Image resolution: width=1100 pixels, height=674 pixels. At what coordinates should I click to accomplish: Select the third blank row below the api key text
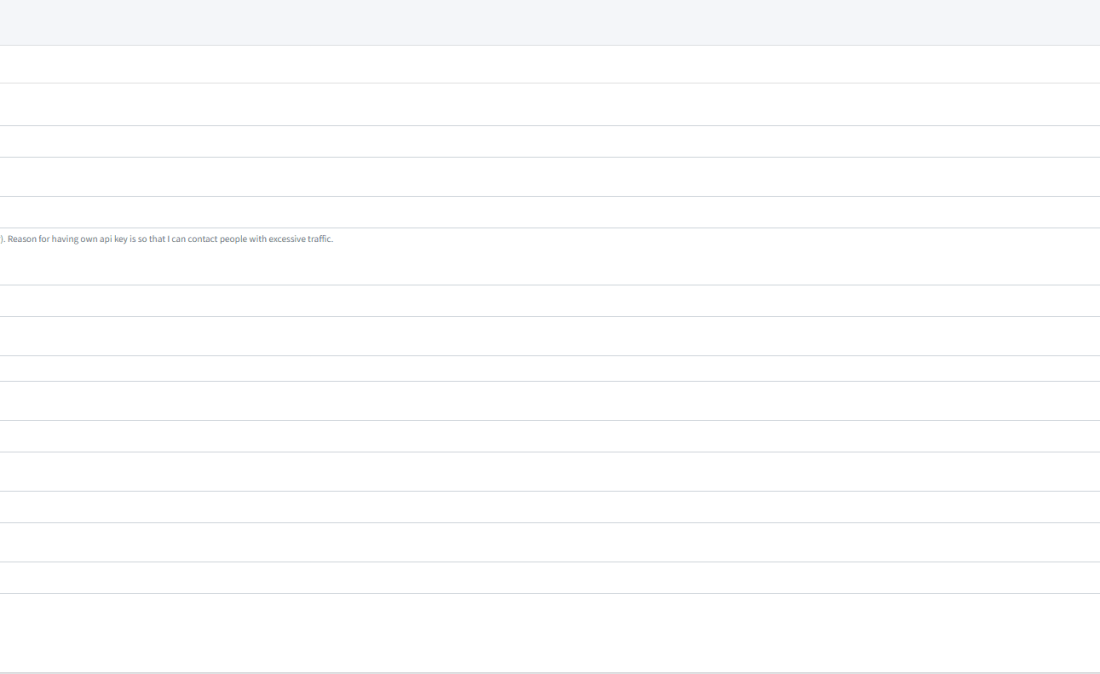coord(550,368)
